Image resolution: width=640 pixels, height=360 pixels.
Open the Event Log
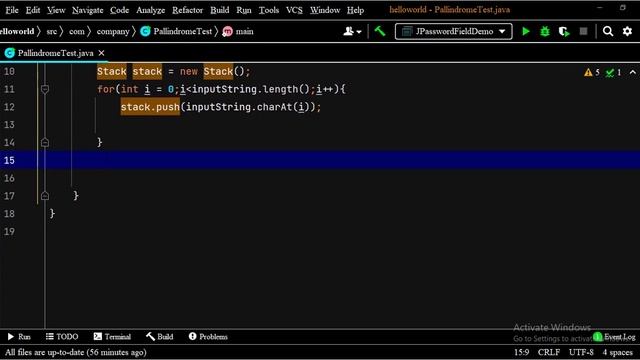click(x=614, y=337)
